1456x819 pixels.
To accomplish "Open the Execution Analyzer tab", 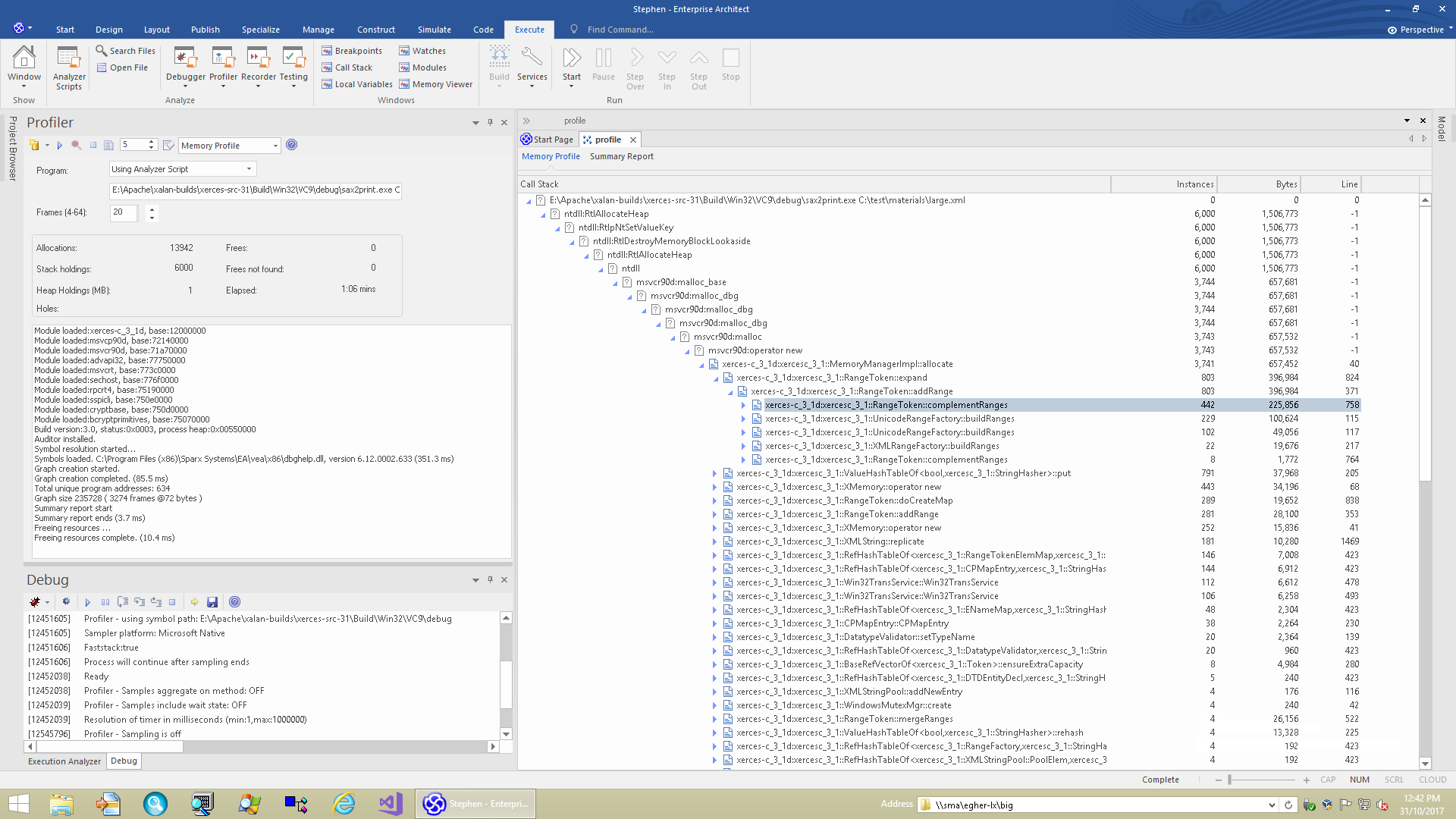I will (x=64, y=761).
